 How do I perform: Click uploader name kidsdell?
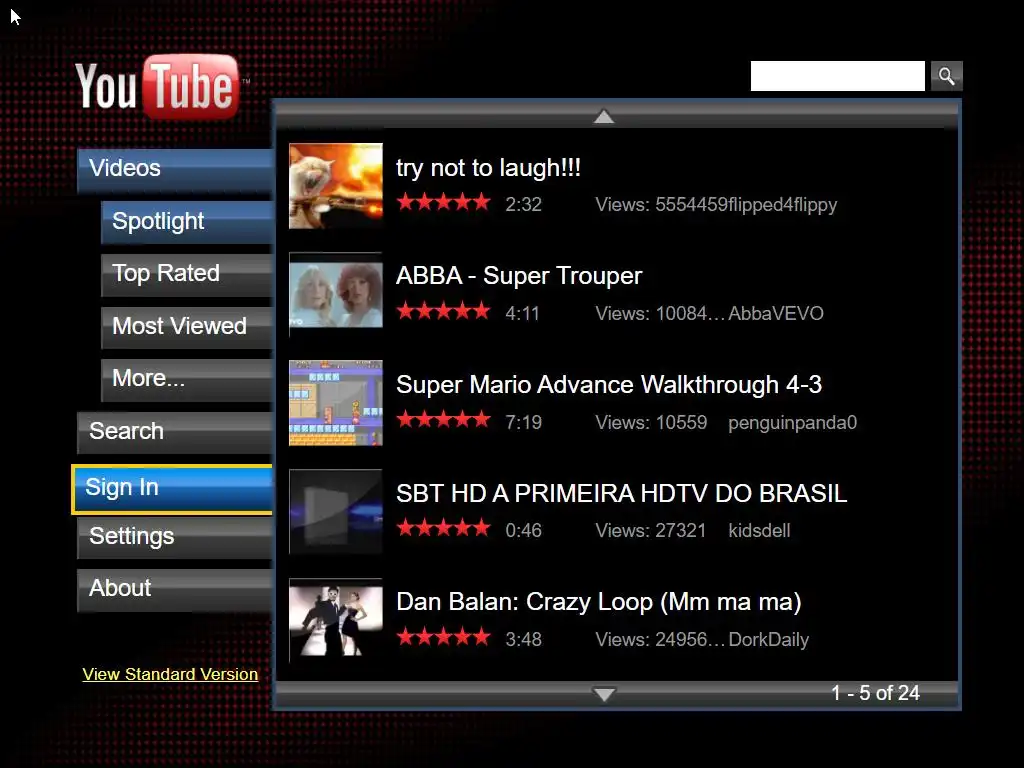click(759, 530)
